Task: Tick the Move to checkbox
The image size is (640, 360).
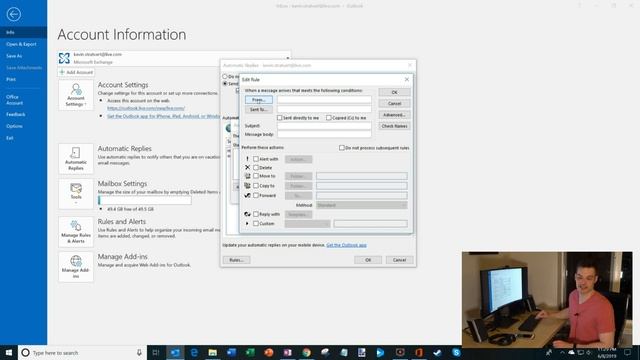Action: [x=256, y=176]
